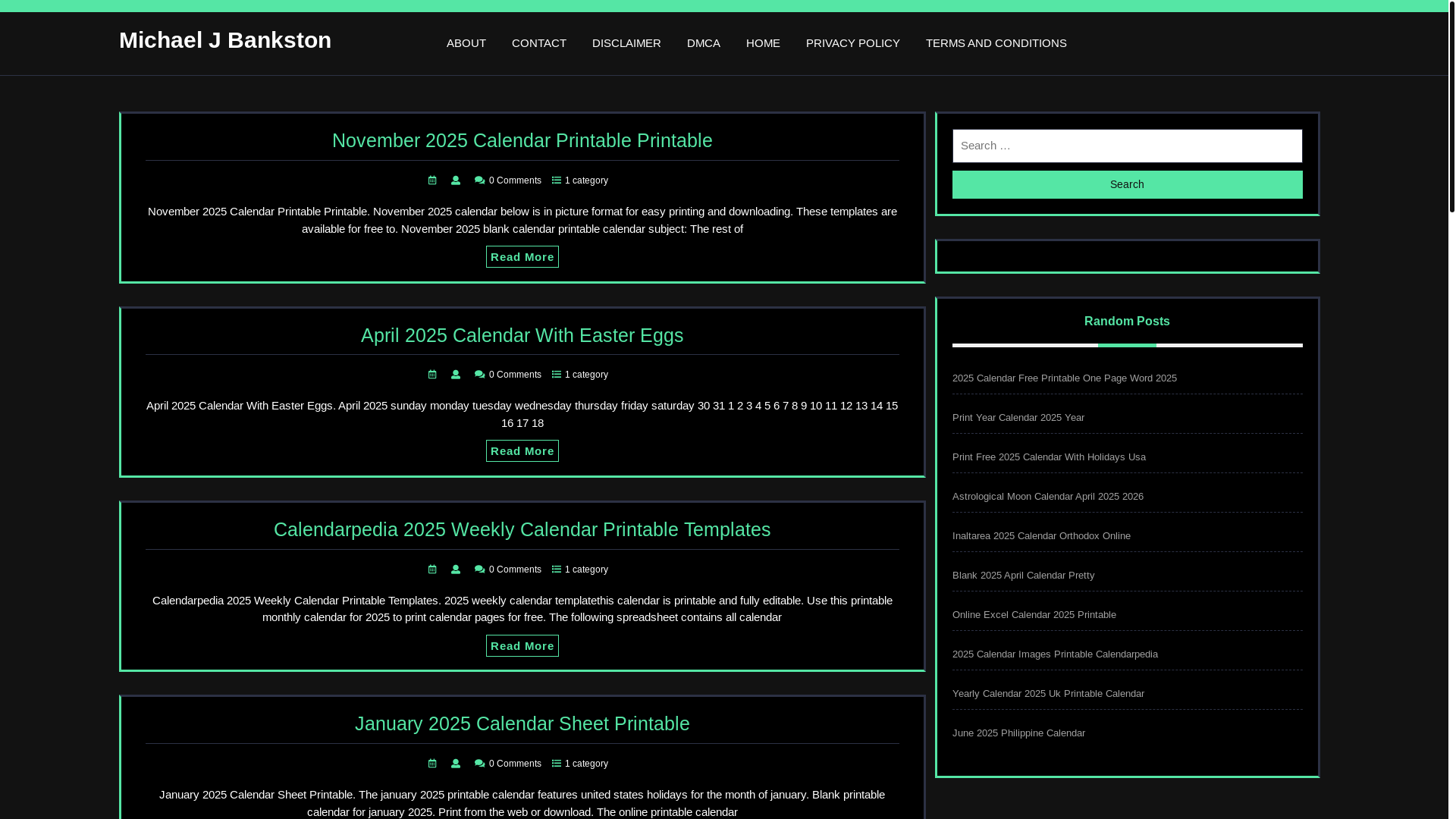
Task: Go to the Disclaimer page
Action: tap(626, 43)
